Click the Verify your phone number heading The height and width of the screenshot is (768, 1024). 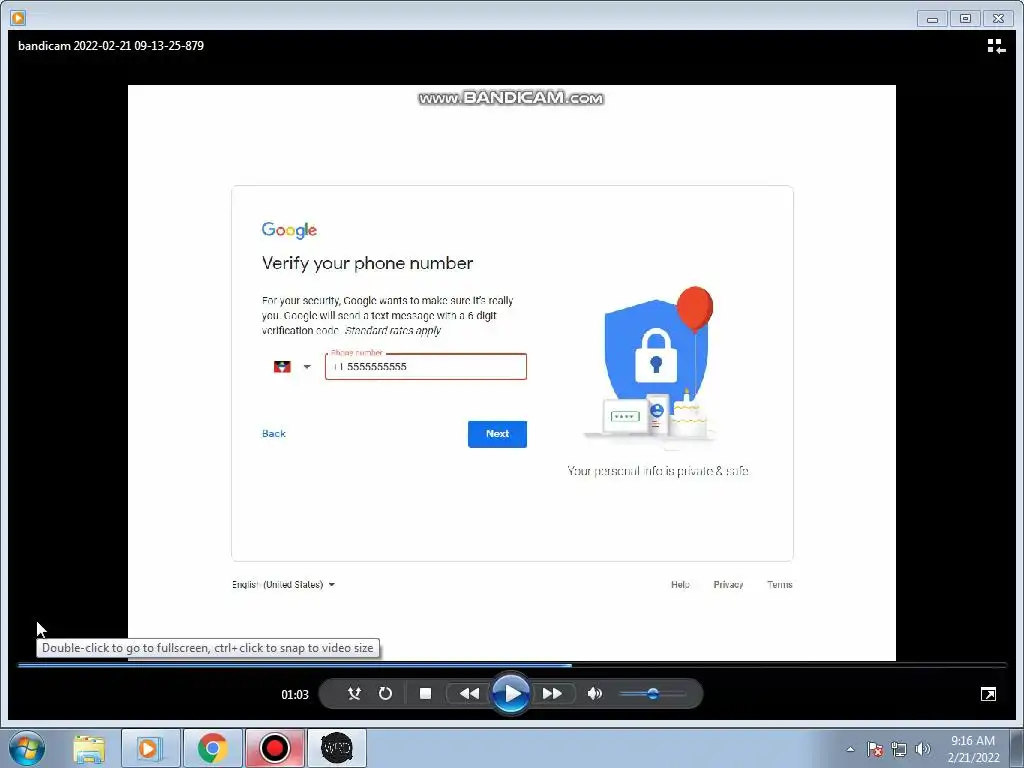(x=367, y=263)
